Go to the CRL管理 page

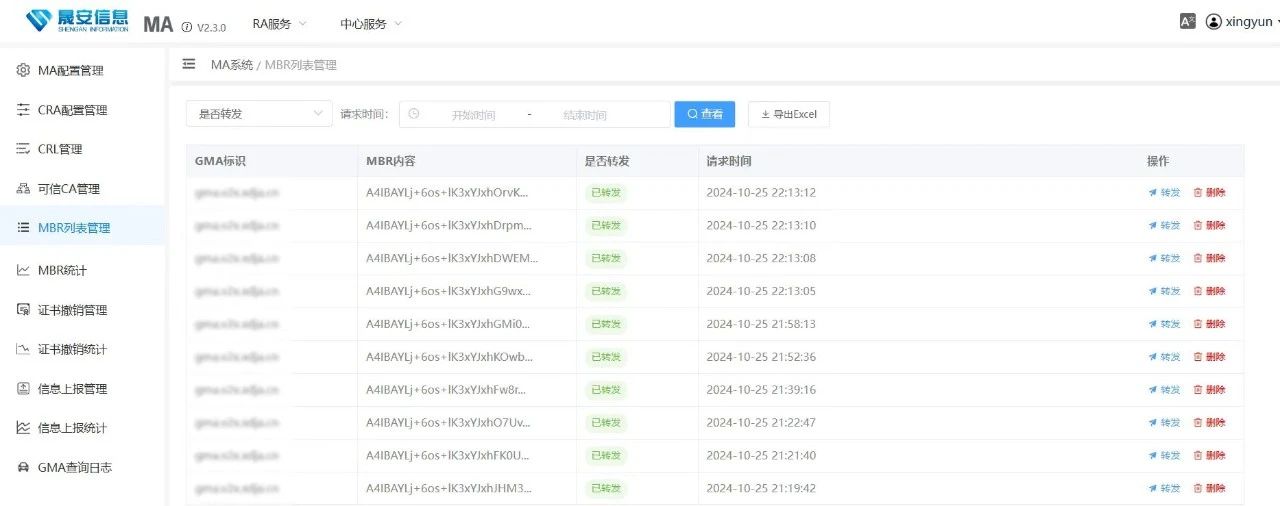(60, 149)
